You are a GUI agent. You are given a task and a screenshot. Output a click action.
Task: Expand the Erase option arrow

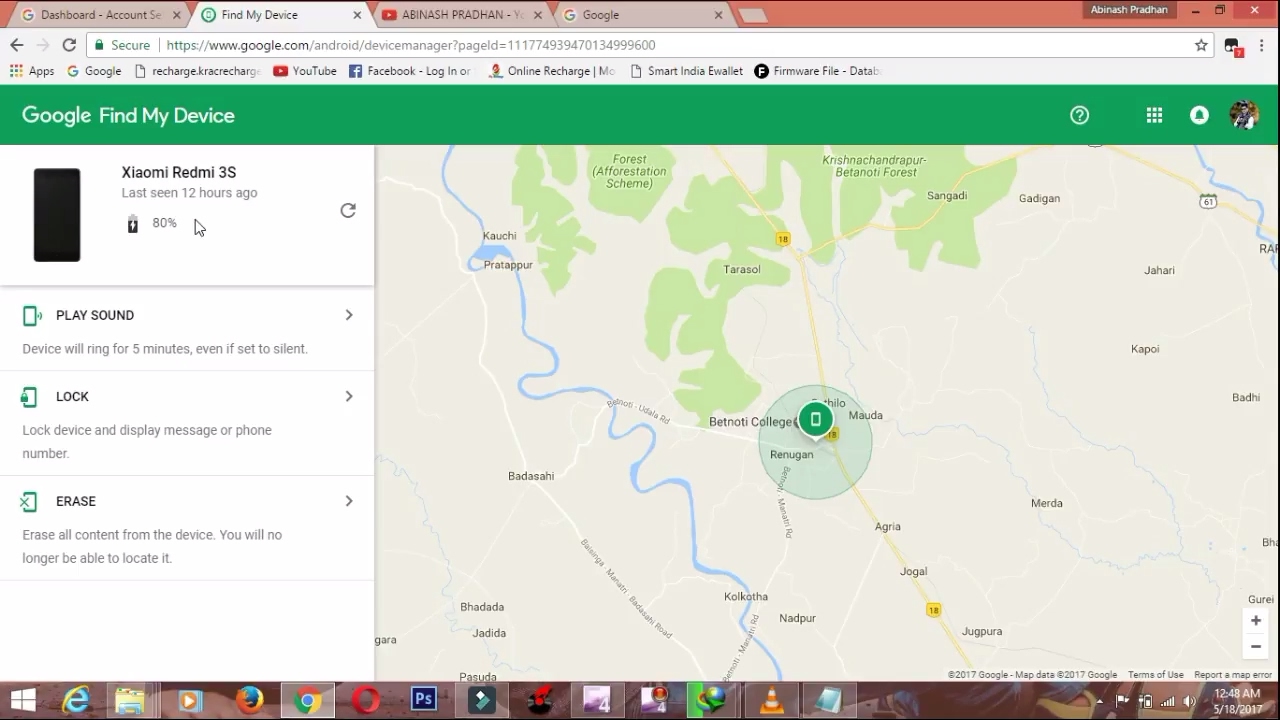[x=349, y=501]
